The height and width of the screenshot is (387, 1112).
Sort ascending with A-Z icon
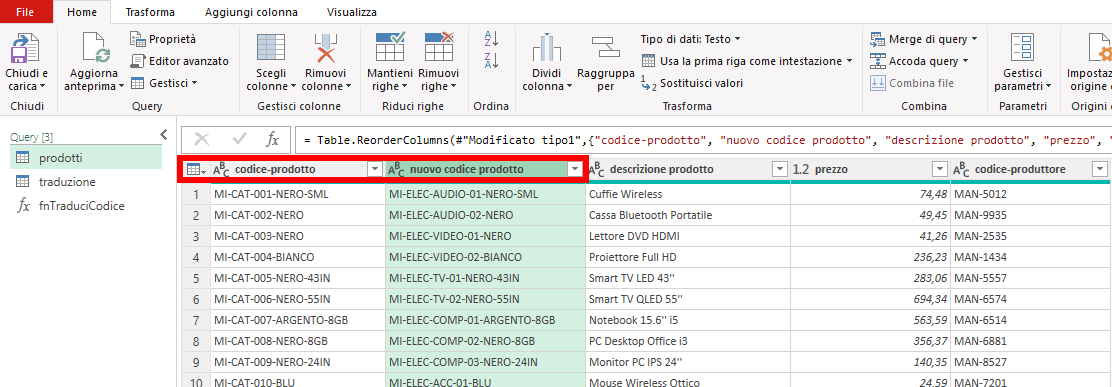click(x=491, y=38)
